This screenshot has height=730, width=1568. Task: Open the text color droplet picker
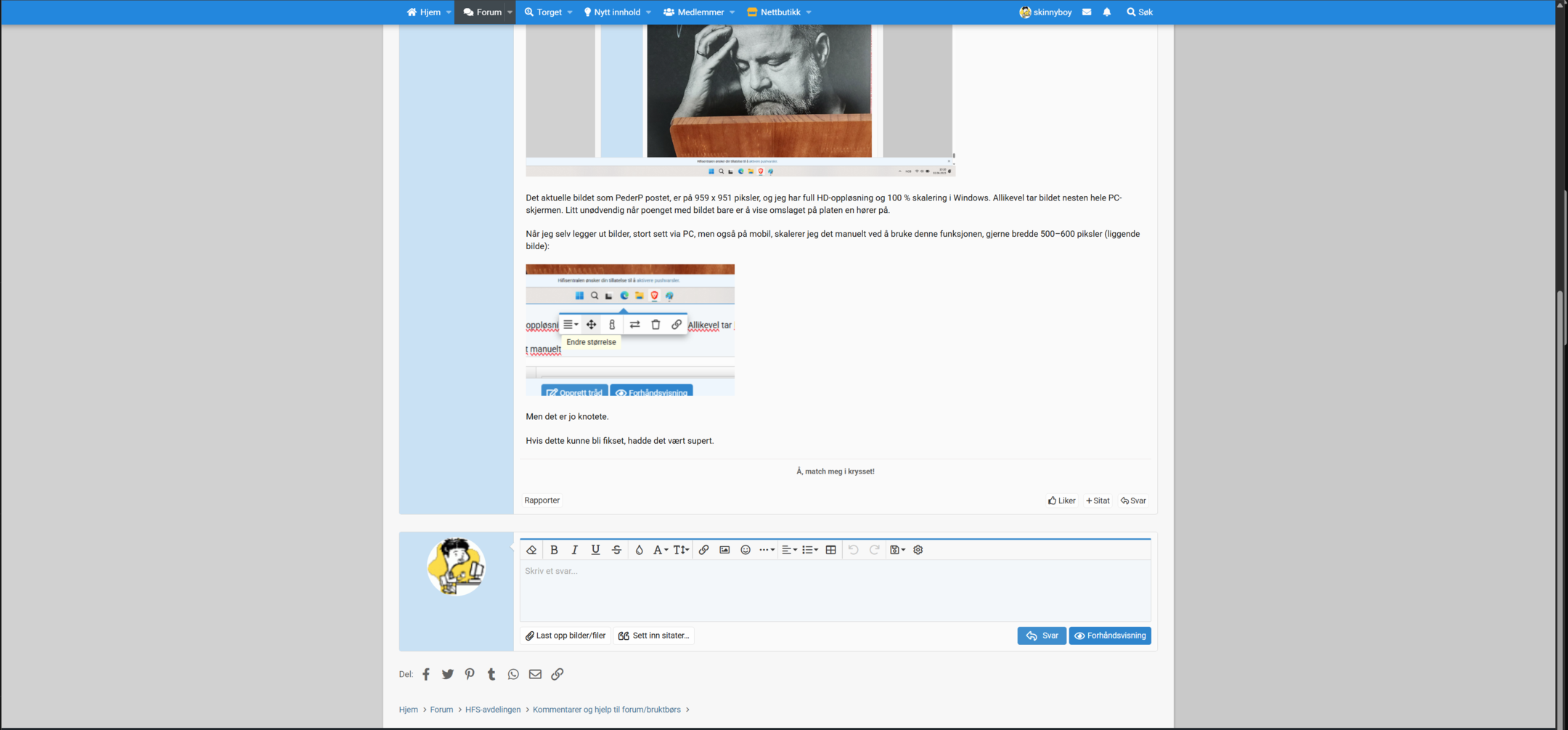point(639,550)
